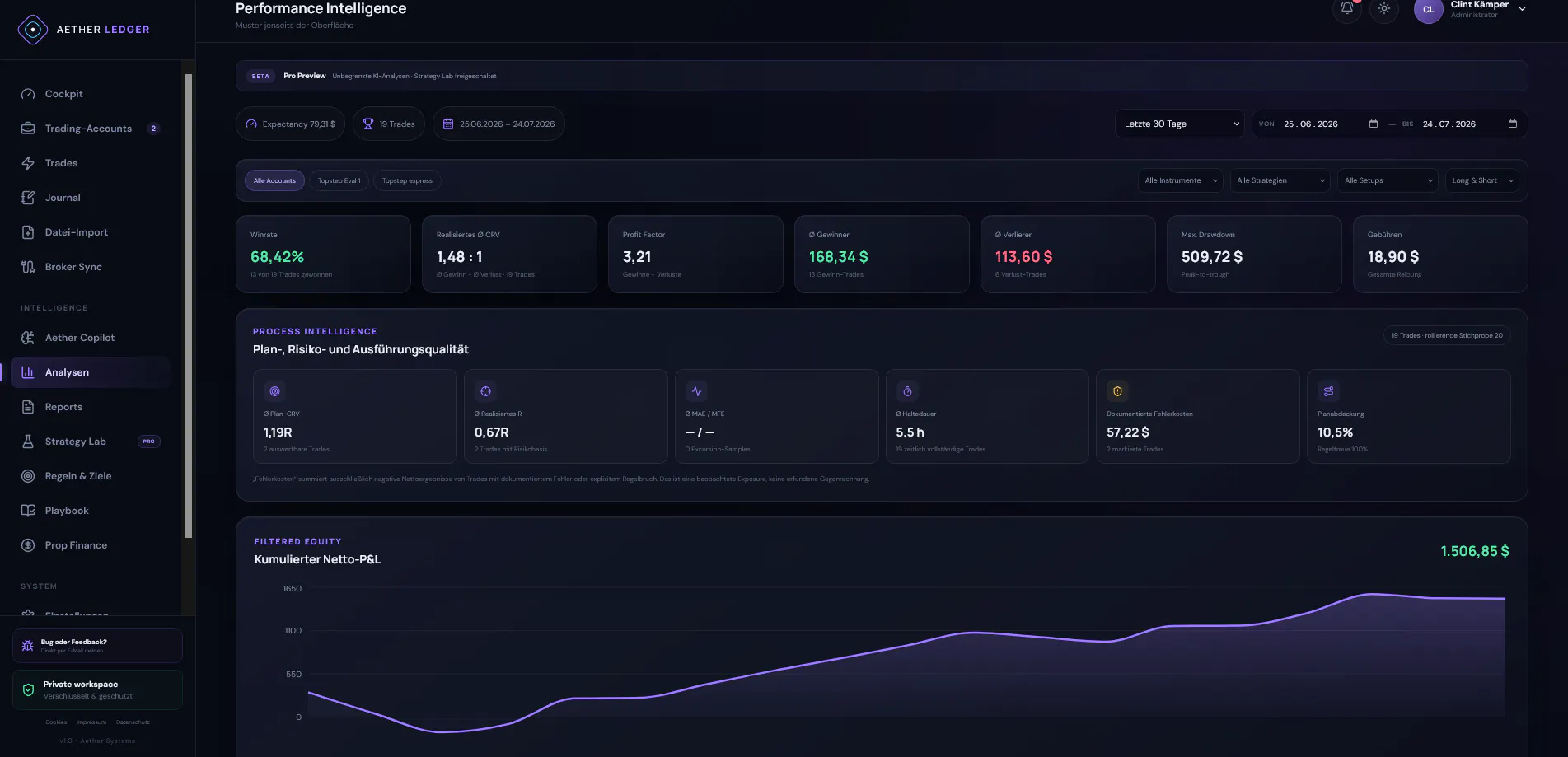The height and width of the screenshot is (757, 1568).
Task: Open Cockpit in the sidebar
Action: tap(91, 94)
